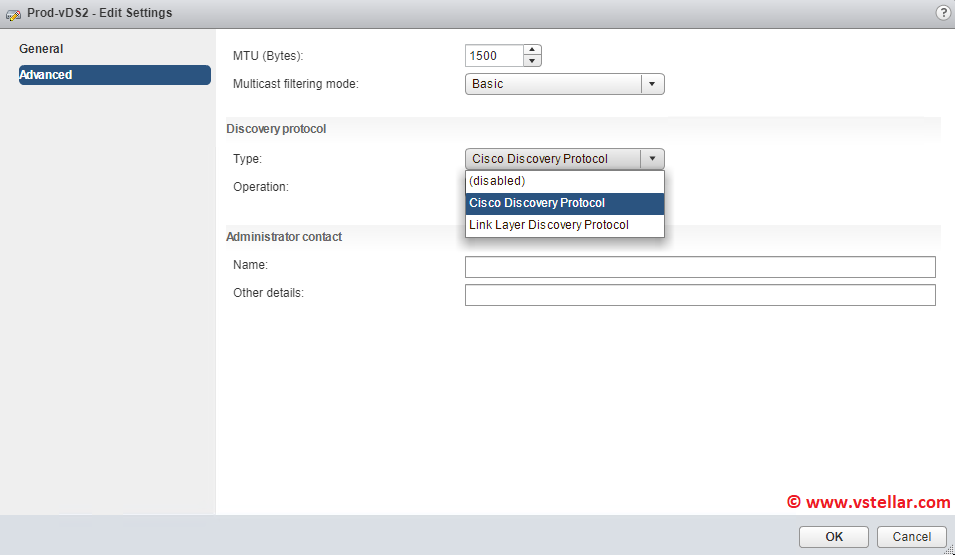Click the arrow button on Multicast filtering dropdown
The height and width of the screenshot is (555, 955).
click(652, 84)
